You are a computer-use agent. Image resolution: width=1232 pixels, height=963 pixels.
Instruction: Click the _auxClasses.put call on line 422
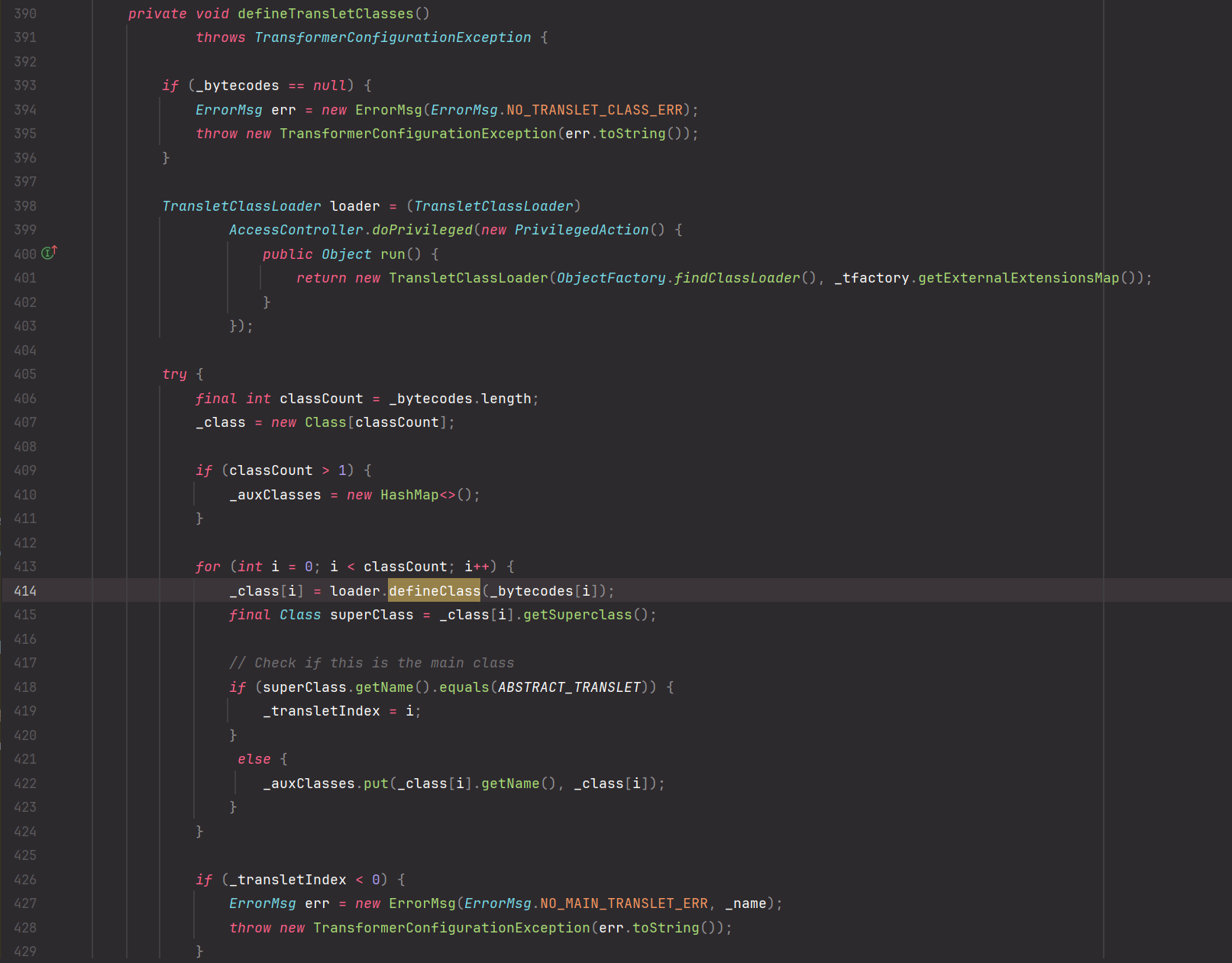[375, 784]
